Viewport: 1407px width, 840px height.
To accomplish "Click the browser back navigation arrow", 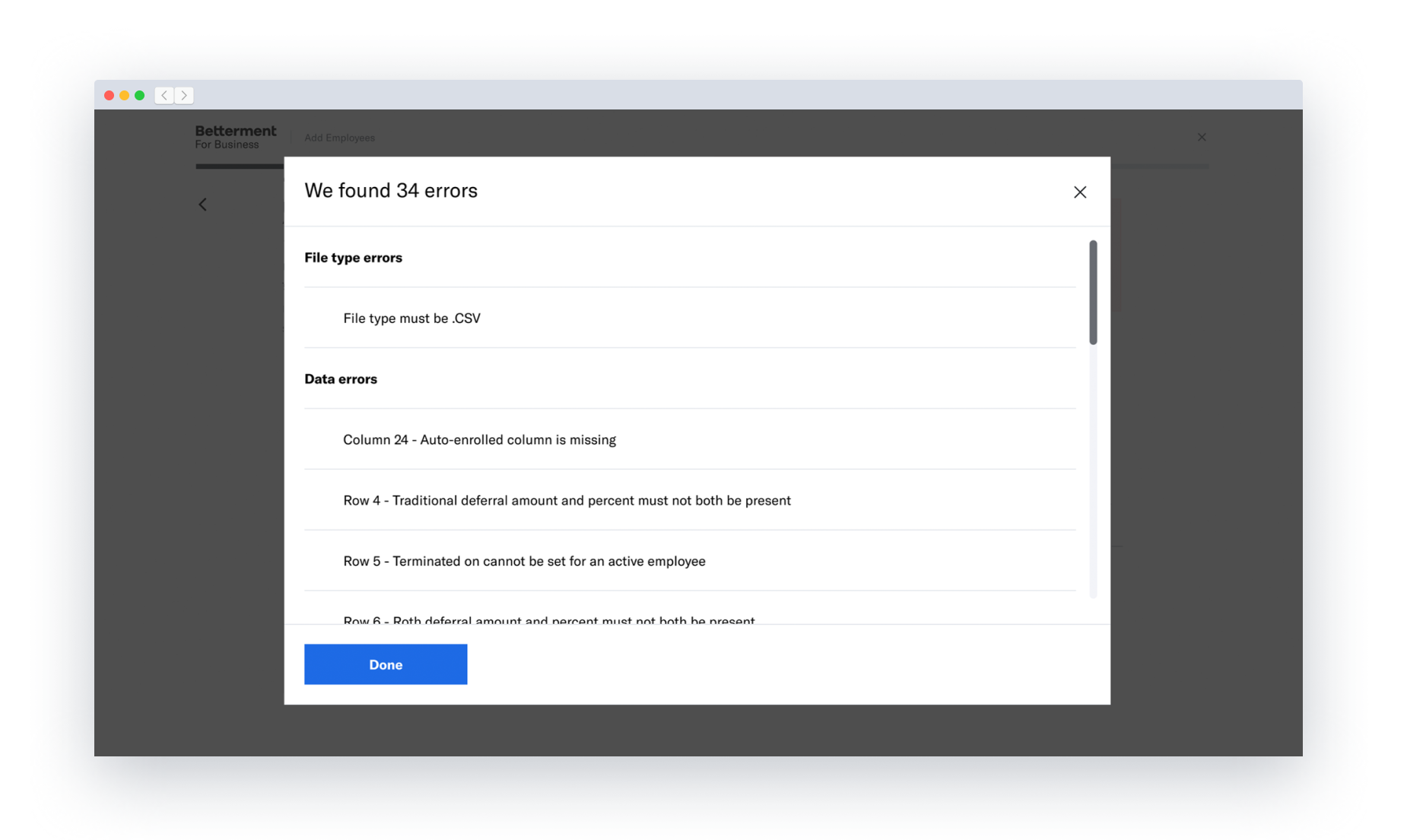I will tap(164, 95).
